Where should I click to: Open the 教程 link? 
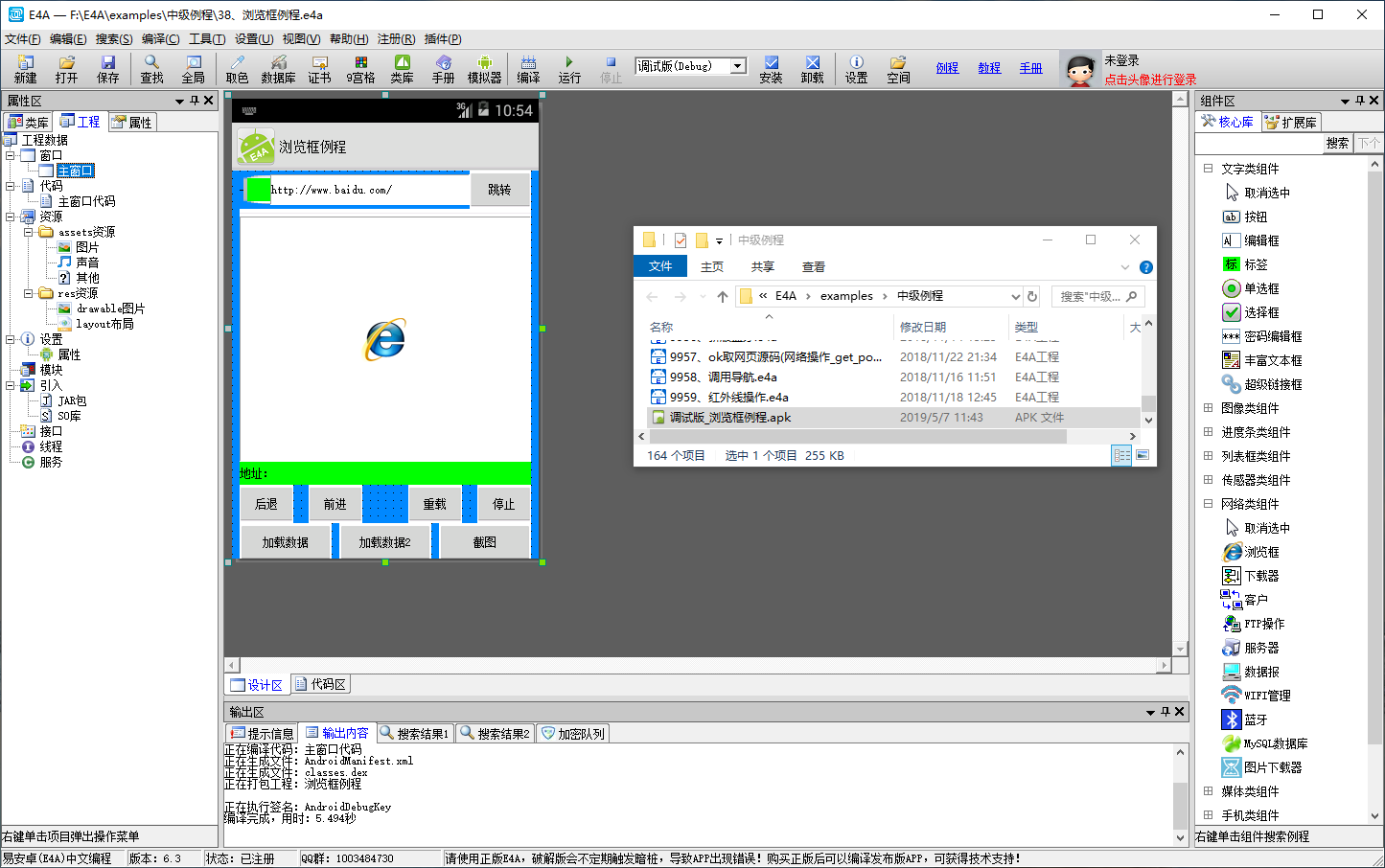point(989,68)
